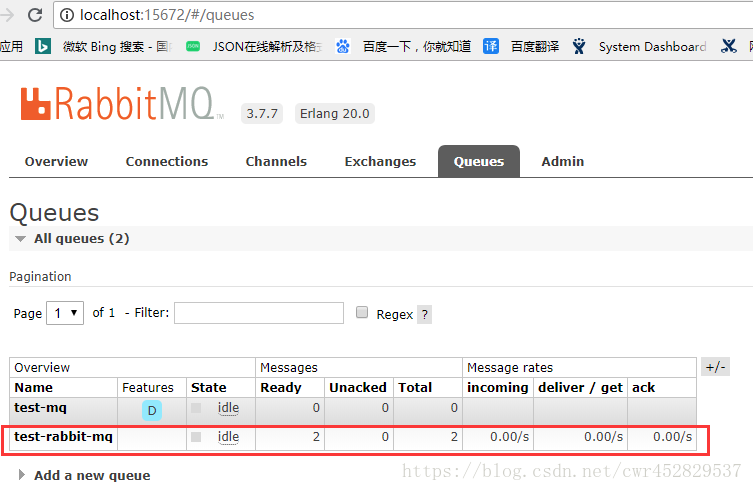
Task: Sort by the incoming rate header
Action: [x=498, y=387]
